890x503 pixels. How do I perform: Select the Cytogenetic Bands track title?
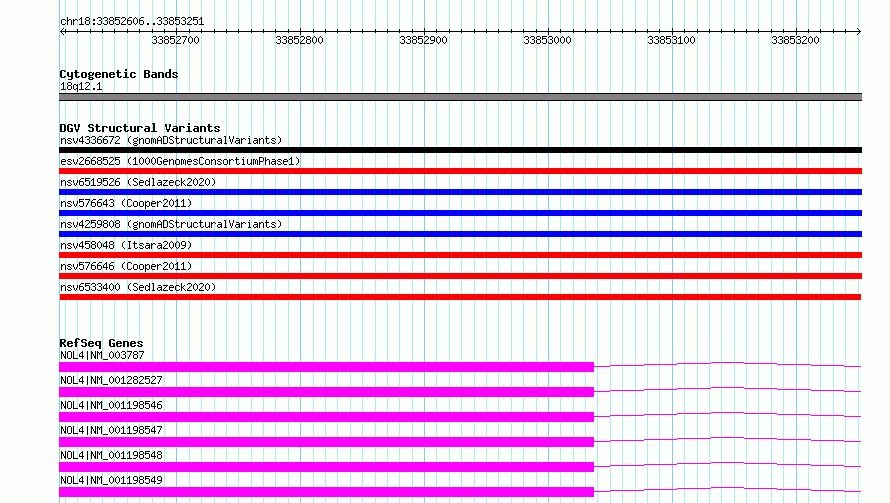click(119, 74)
